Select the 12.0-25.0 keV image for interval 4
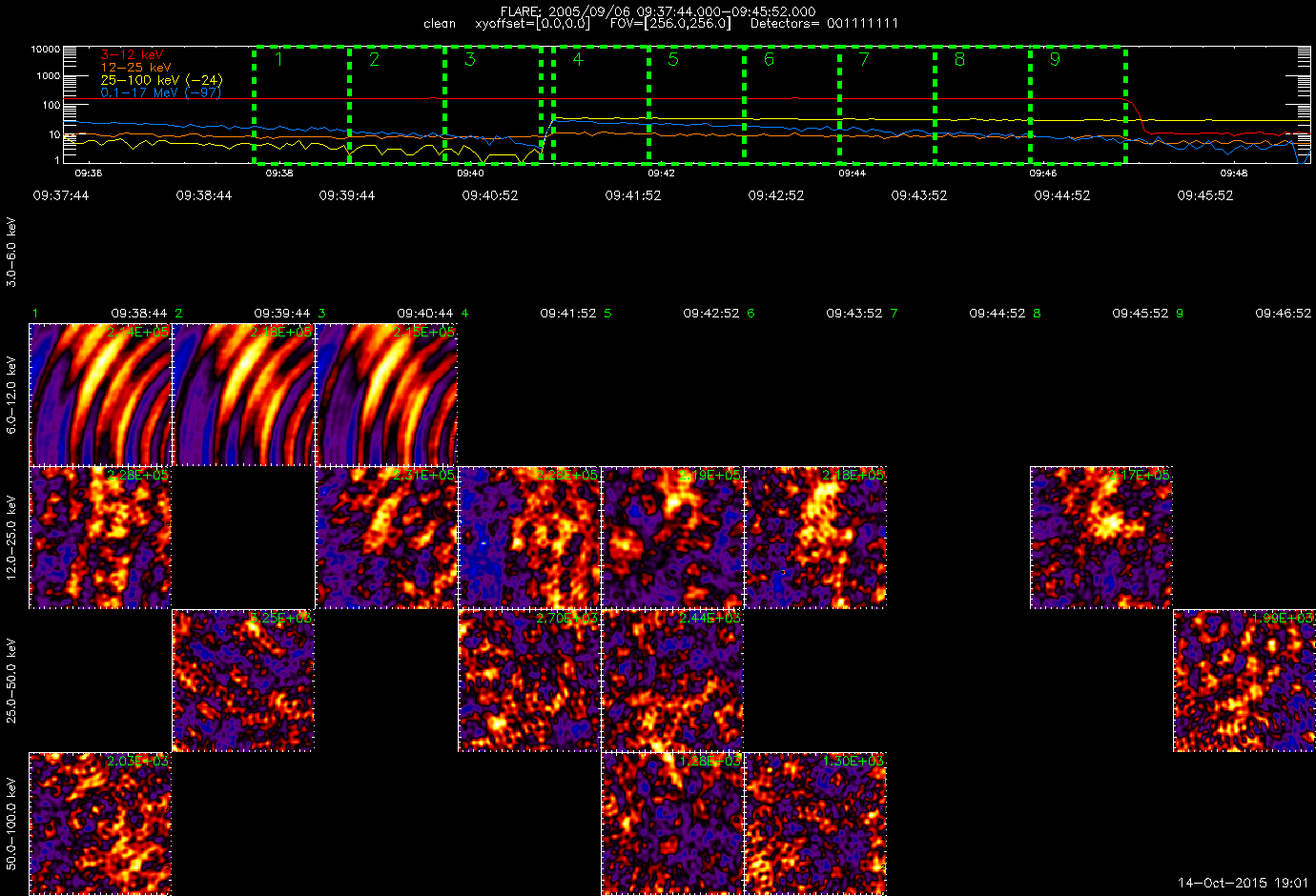This screenshot has height=896, width=1316. tap(529, 538)
